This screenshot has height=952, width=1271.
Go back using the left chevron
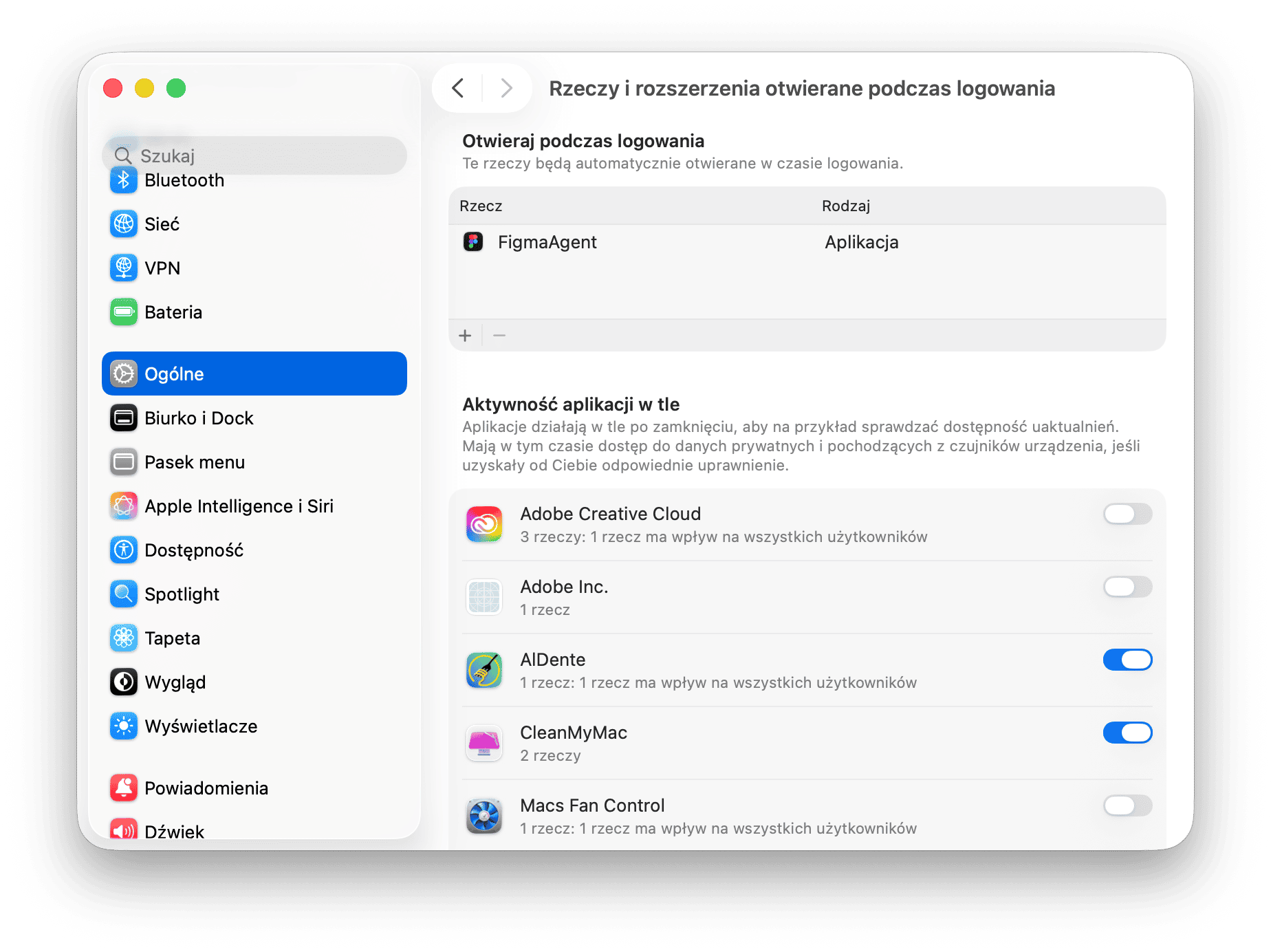tap(458, 88)
